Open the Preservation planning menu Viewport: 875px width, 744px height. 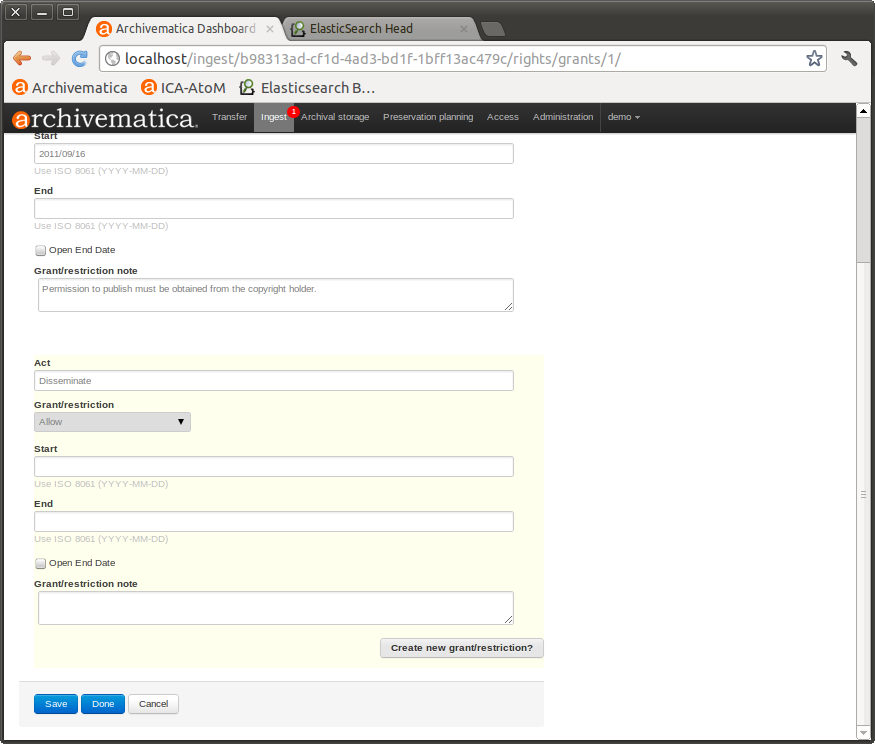[427, 117]
